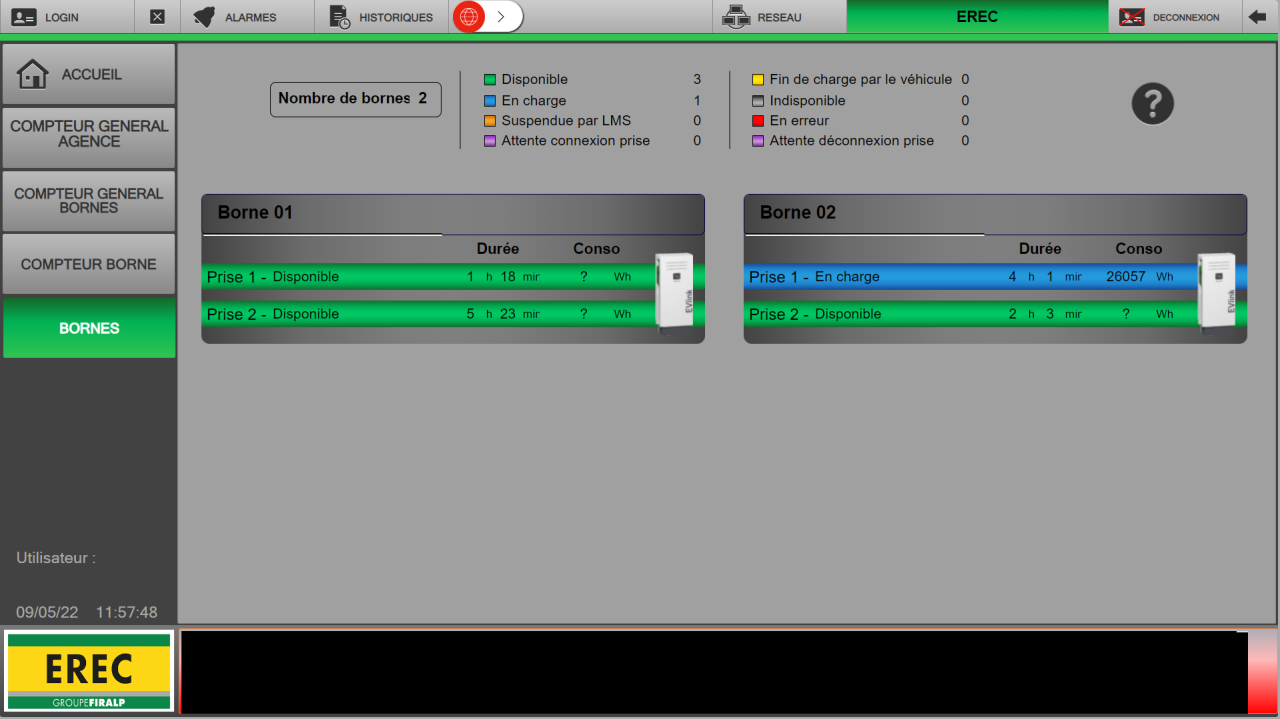
Task: Click the back arrow icon in top bar
Action: tap(1257, 17)
